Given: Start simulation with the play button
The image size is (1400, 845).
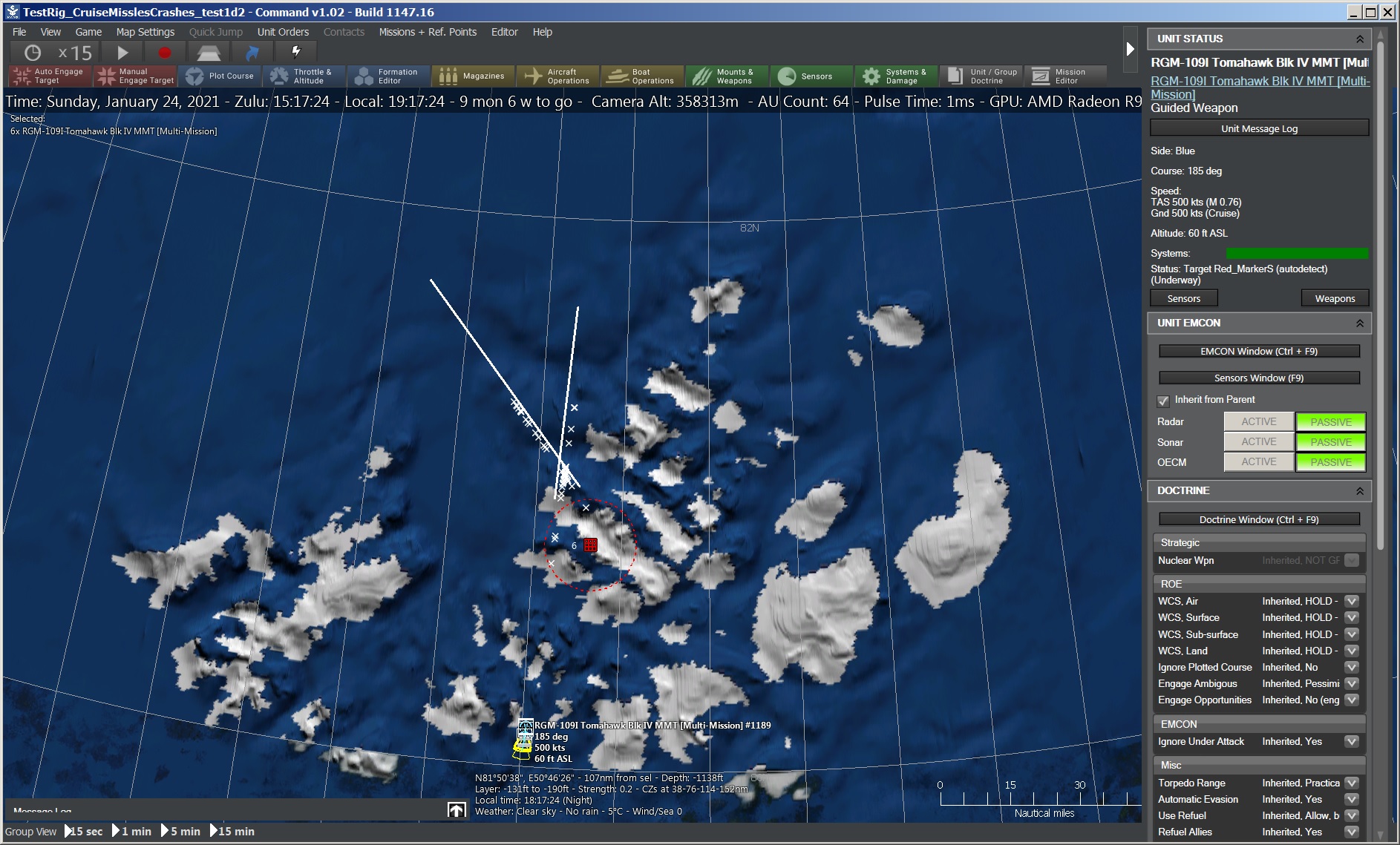Looking at the screenshot, I should pos(122,53).
